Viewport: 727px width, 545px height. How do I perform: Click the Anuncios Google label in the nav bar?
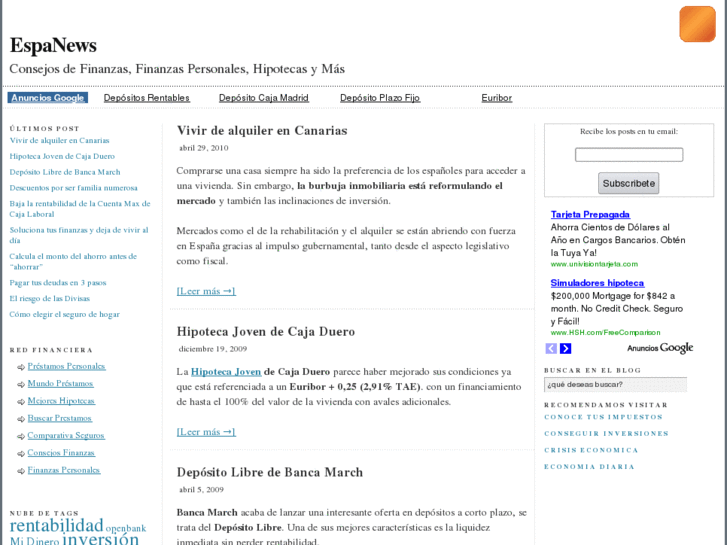[x=47, y=98]
